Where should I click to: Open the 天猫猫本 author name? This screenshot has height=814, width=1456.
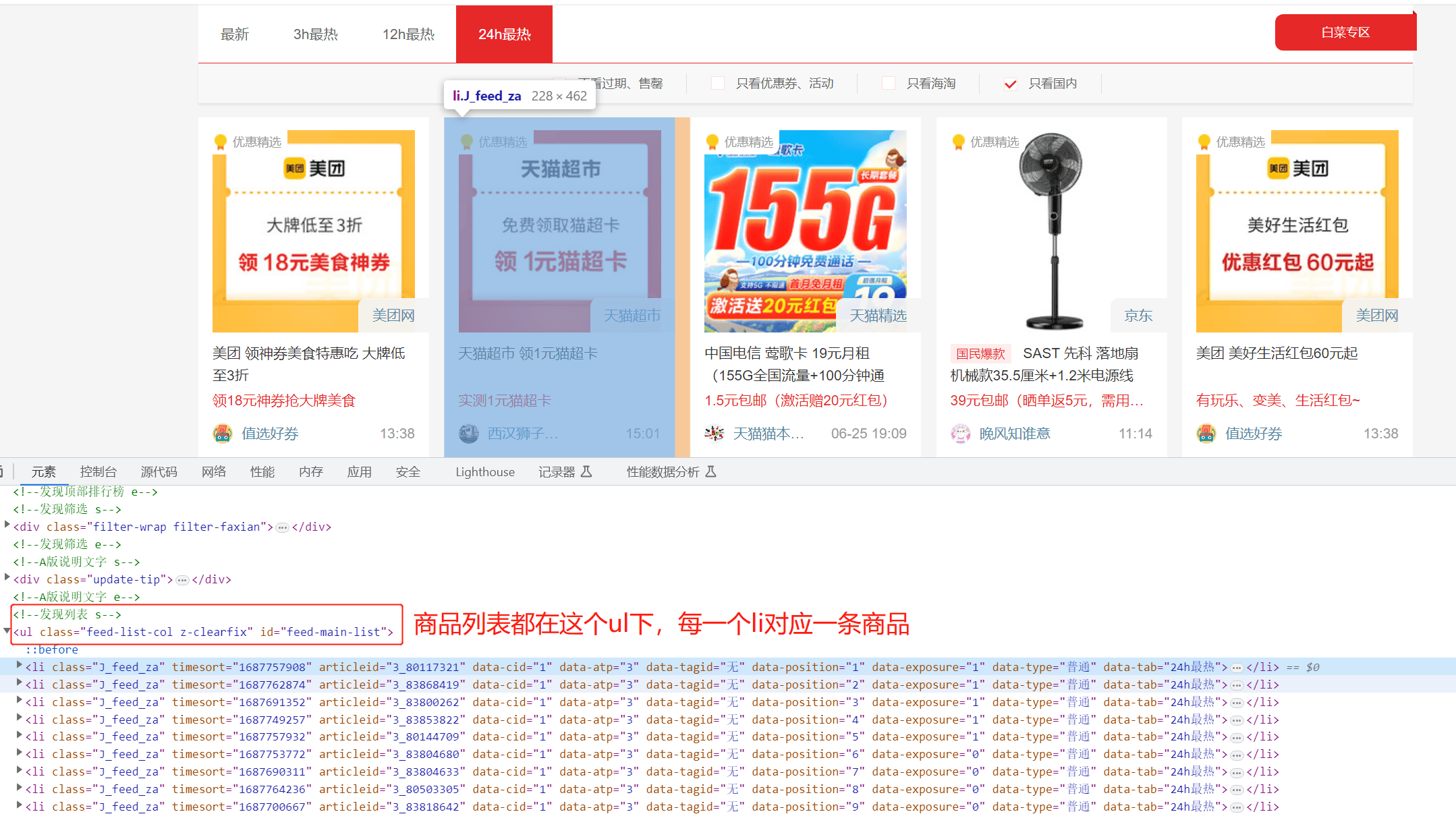point(768,434)
